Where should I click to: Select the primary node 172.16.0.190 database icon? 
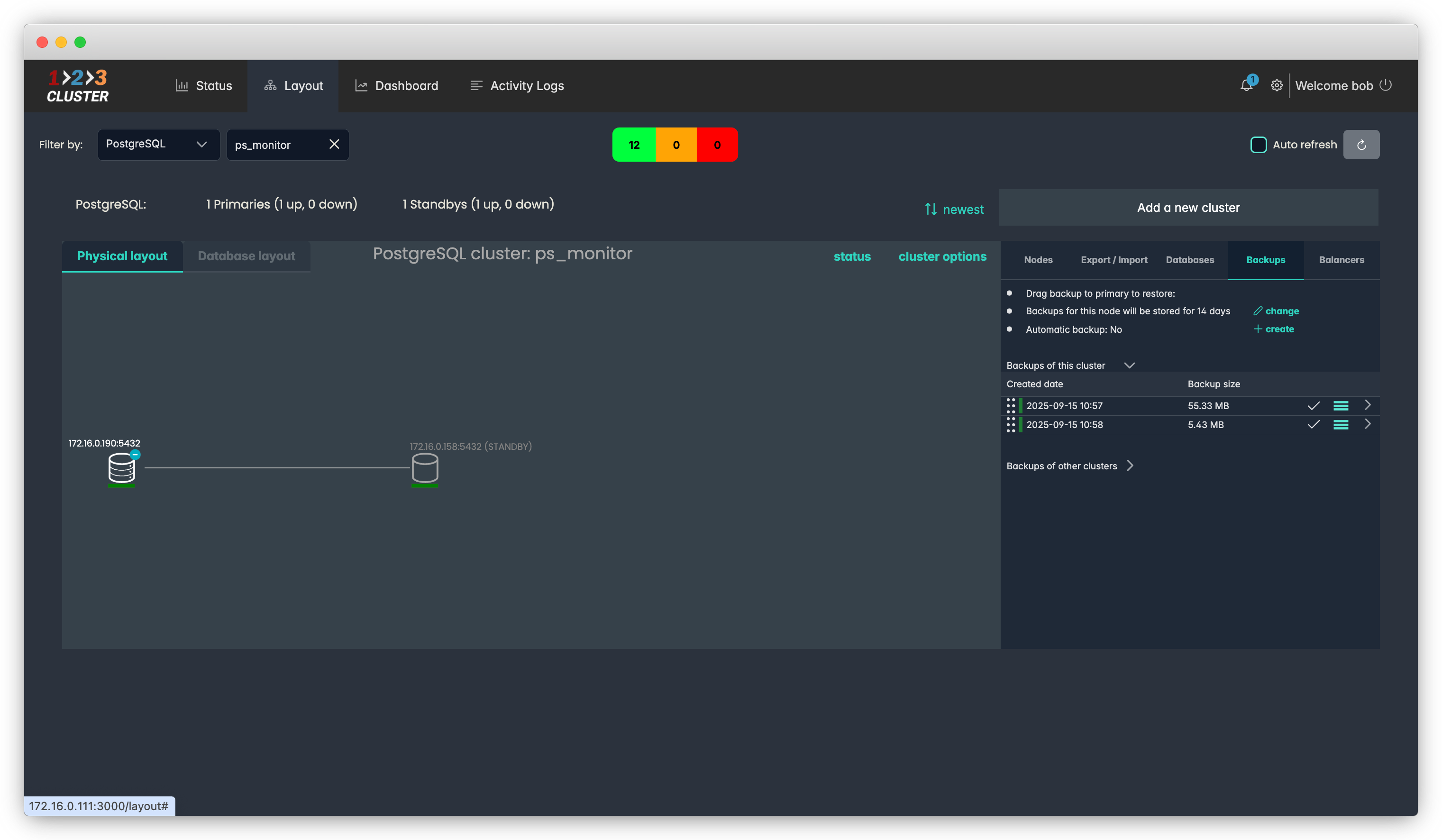coord(122,467)
